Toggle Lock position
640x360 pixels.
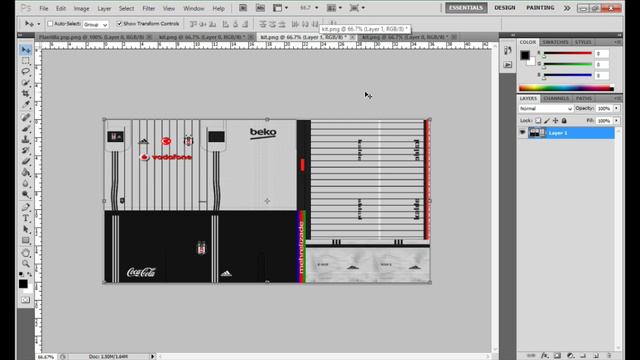click(x=555, y=120)
